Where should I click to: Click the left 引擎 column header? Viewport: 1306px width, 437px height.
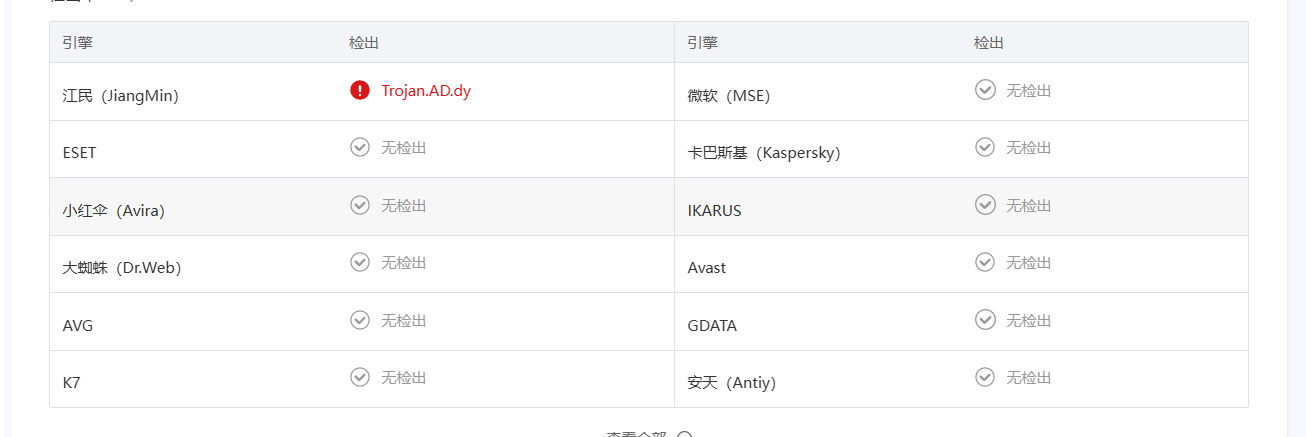78,43
